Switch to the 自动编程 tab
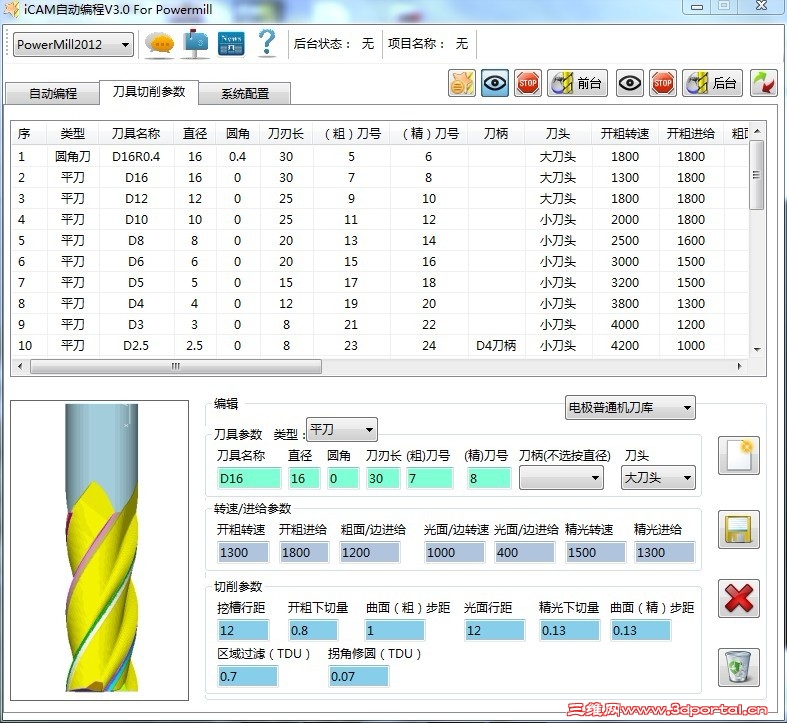 pos(52,93)
